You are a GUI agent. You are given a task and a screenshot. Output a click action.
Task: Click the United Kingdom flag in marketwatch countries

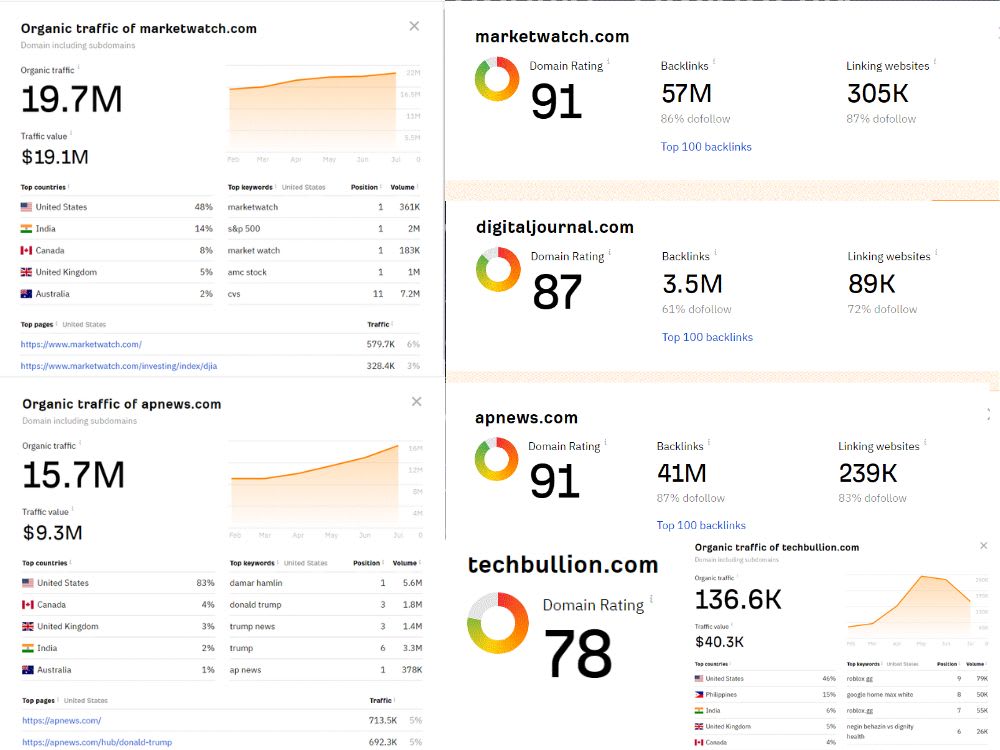click(26, 272)
